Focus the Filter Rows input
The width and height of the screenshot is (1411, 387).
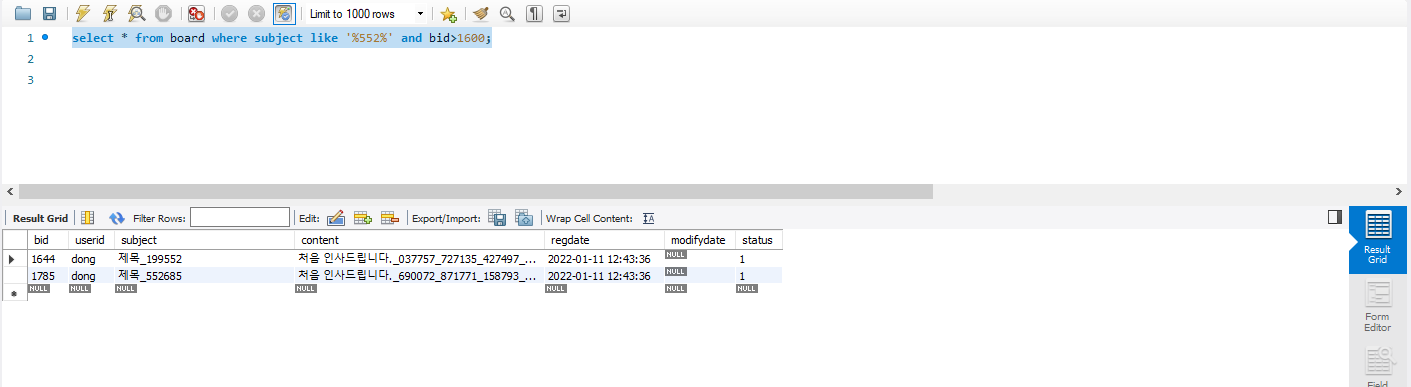[x=240, y=218]
